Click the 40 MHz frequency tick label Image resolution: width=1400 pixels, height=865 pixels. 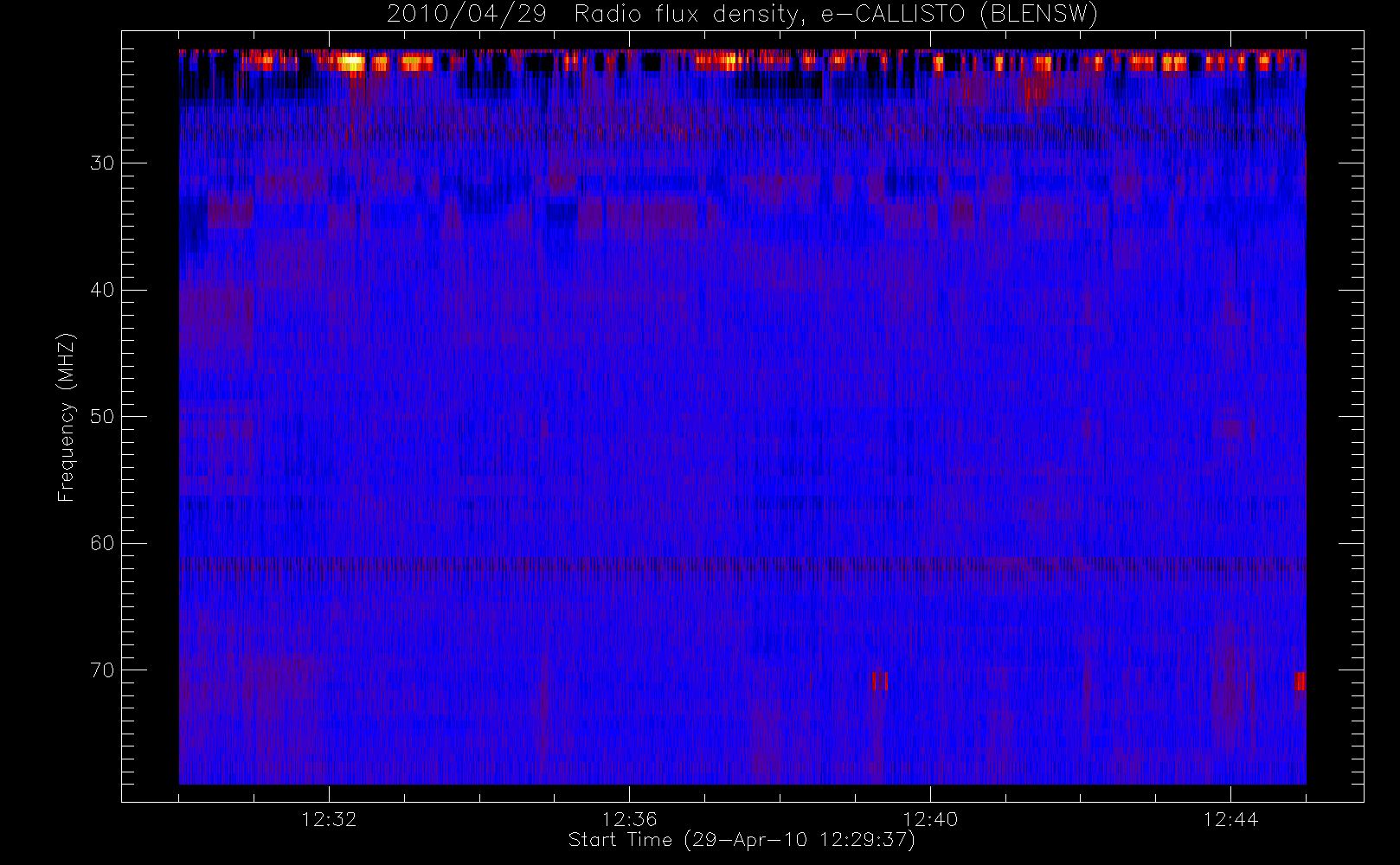click(102, 290)
